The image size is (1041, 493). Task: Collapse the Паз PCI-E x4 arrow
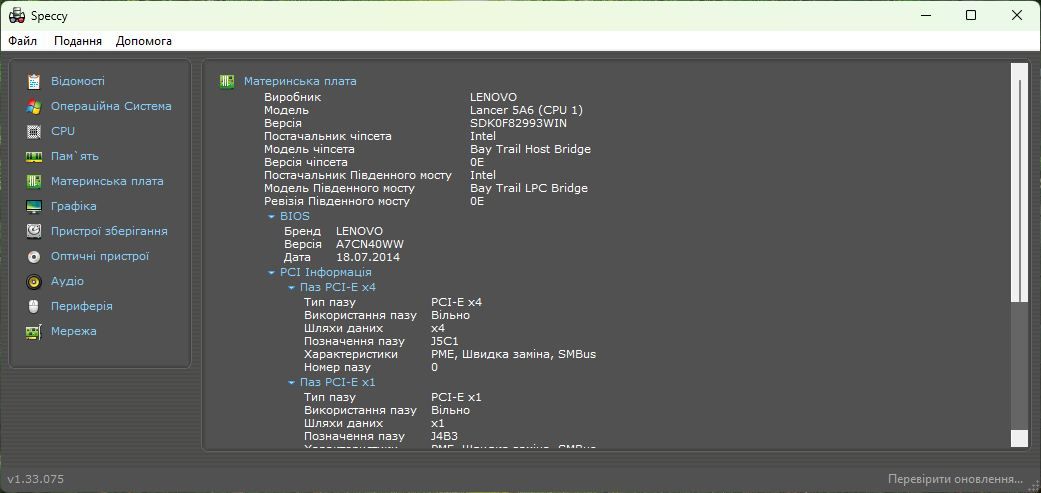(291, 288)
